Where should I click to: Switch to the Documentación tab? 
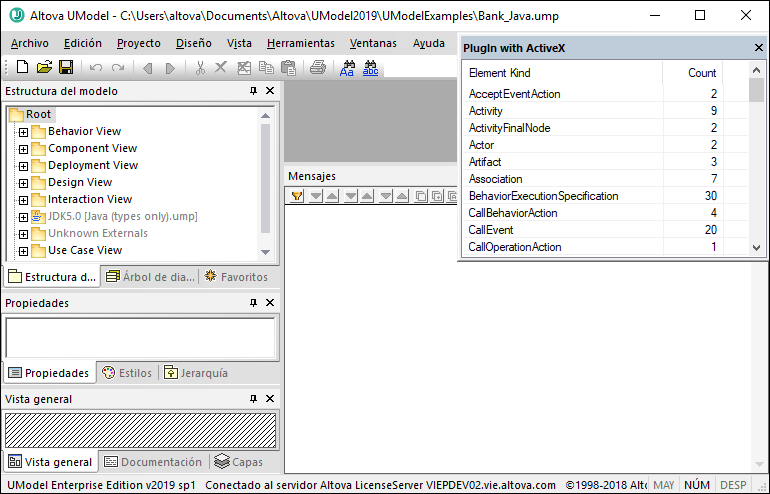pyautogui.click(x=153, y=462)
